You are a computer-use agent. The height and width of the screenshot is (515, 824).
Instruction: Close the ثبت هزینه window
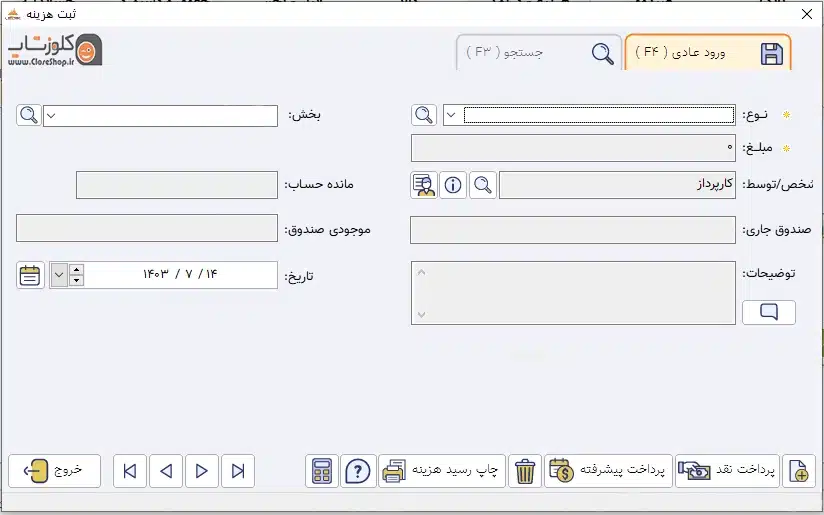click(807, 14)
